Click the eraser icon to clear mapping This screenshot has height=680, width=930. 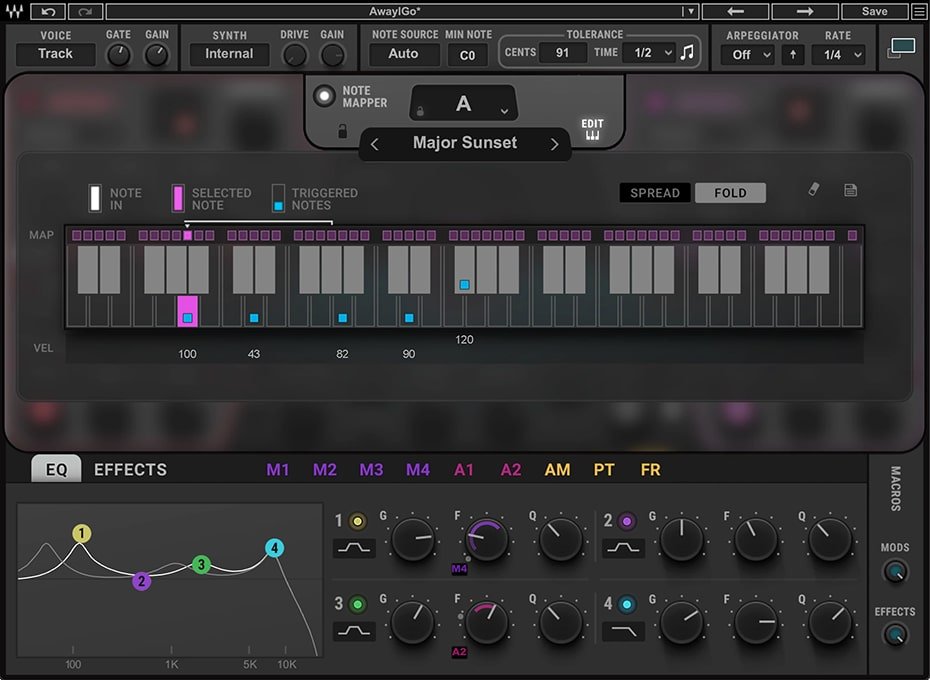tap(814, 190)
